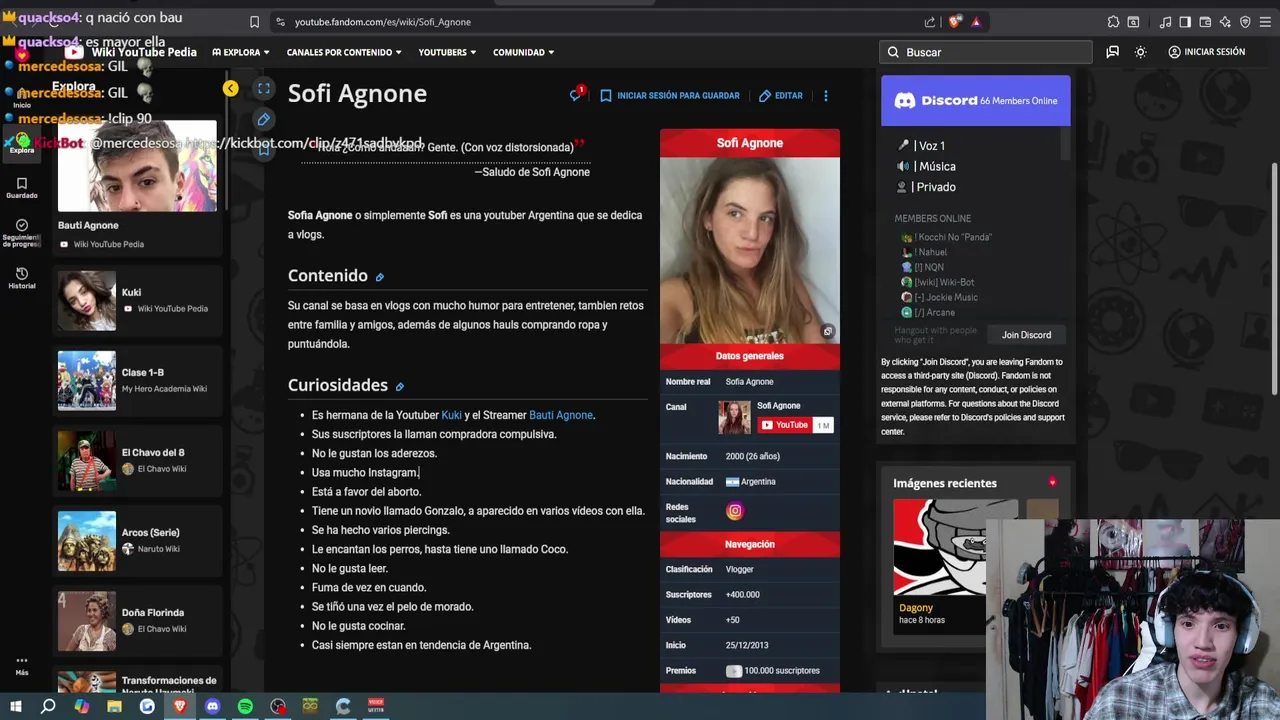
Task: Open Seguimiento de progreso in left rail
Action: (x=22, y=233)
